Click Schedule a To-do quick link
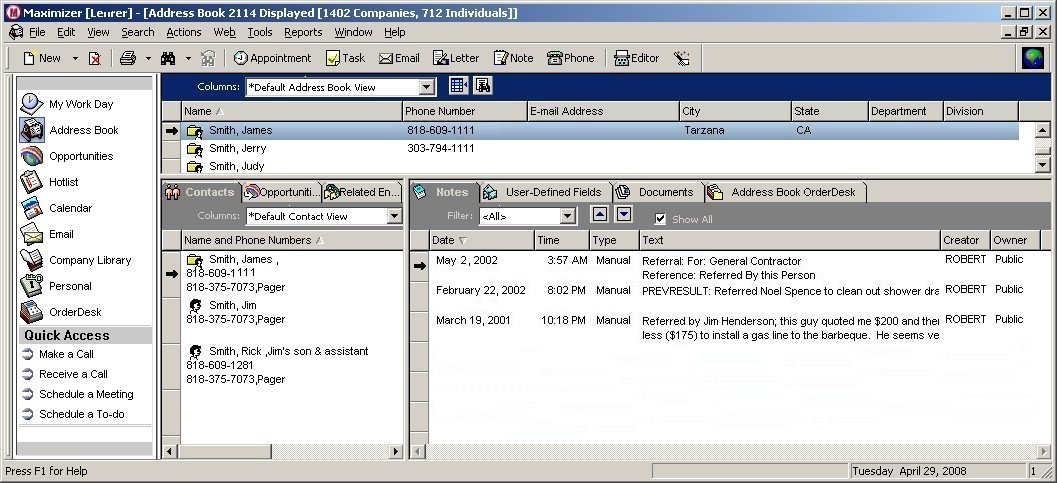1057x483 pixels. [82, 414]
